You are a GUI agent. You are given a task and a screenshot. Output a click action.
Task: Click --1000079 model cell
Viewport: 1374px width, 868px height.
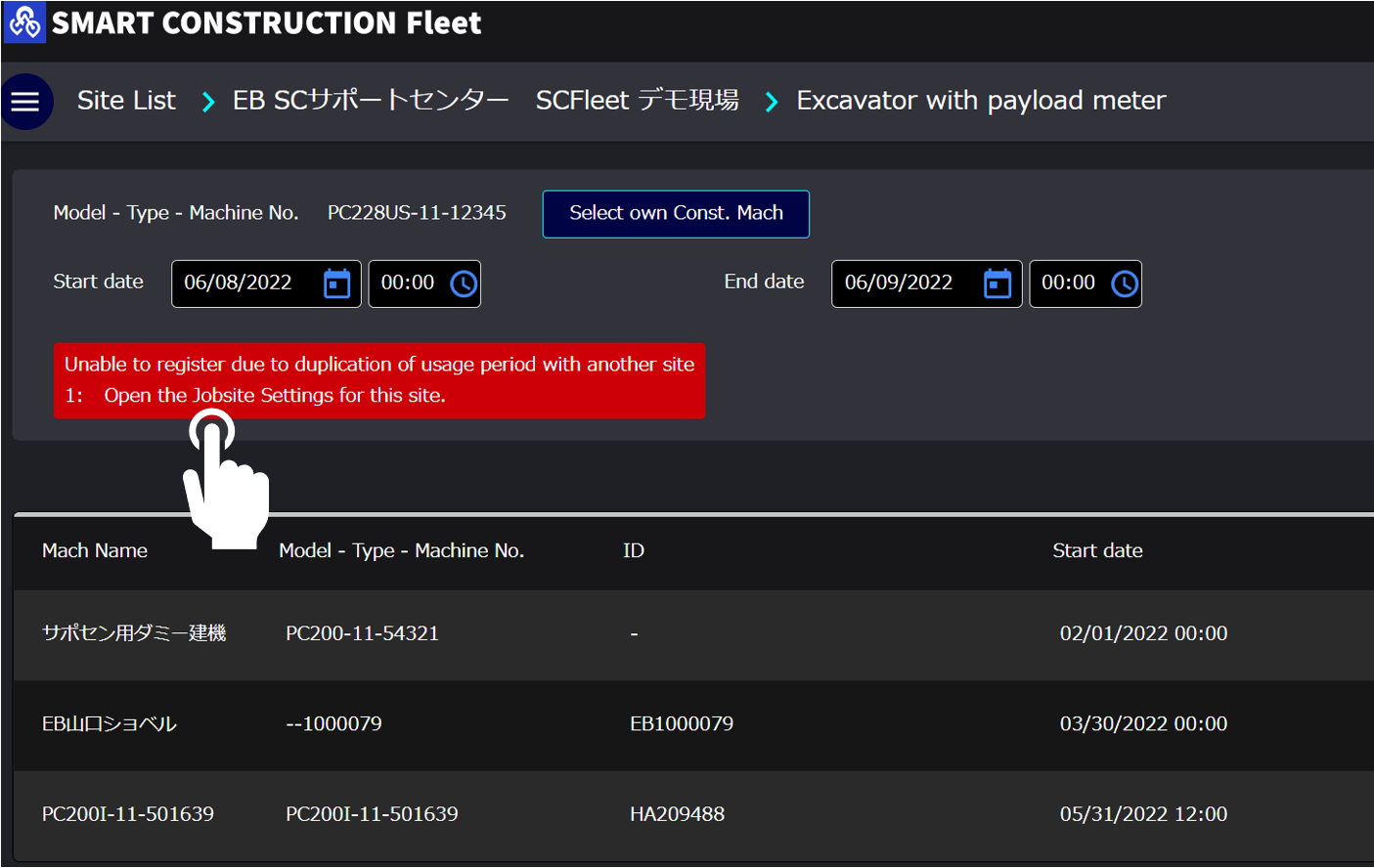point(333,724)
